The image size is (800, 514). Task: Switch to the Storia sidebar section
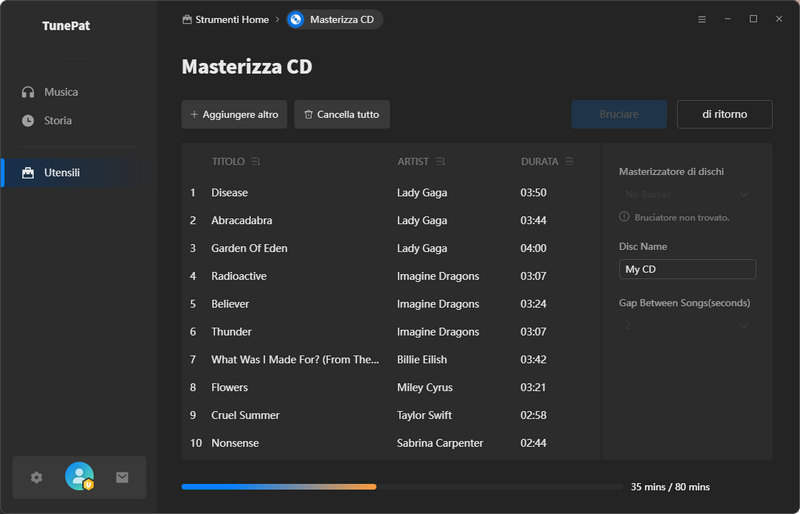[x=58, y=120]
